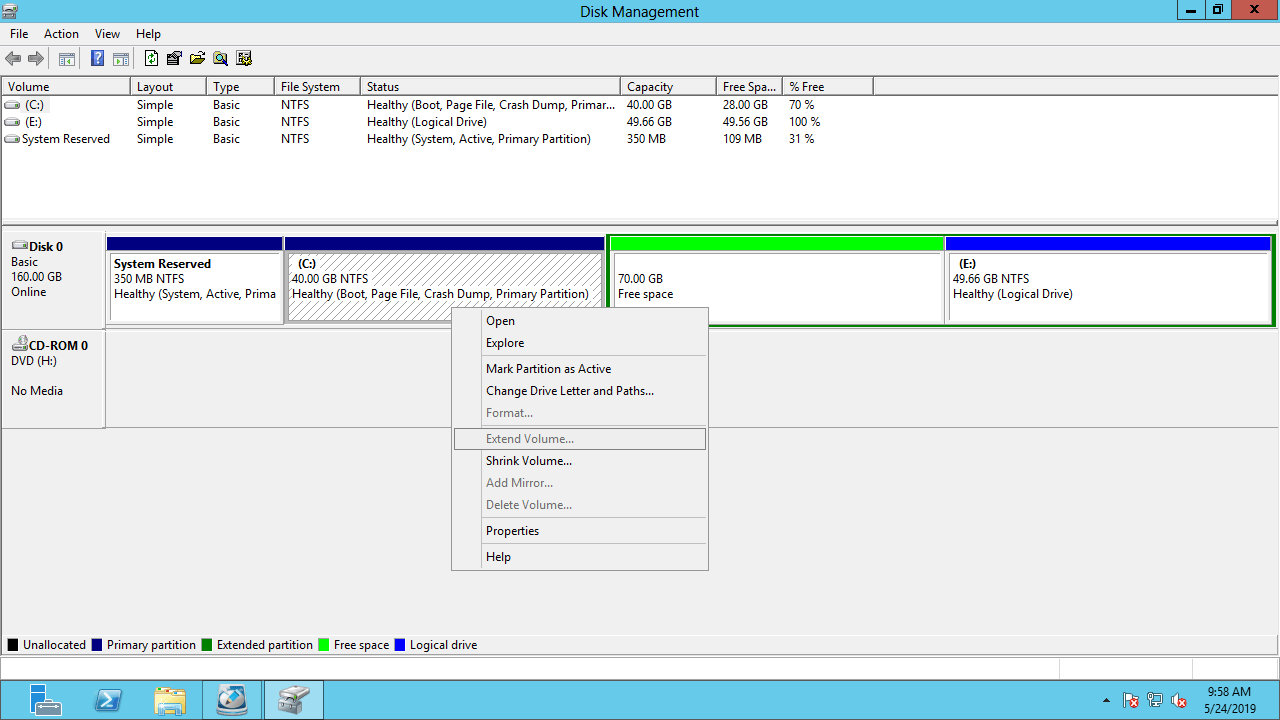Click the green Free space legend swatch
1280x720 pixels.
[x=324, y=645]
